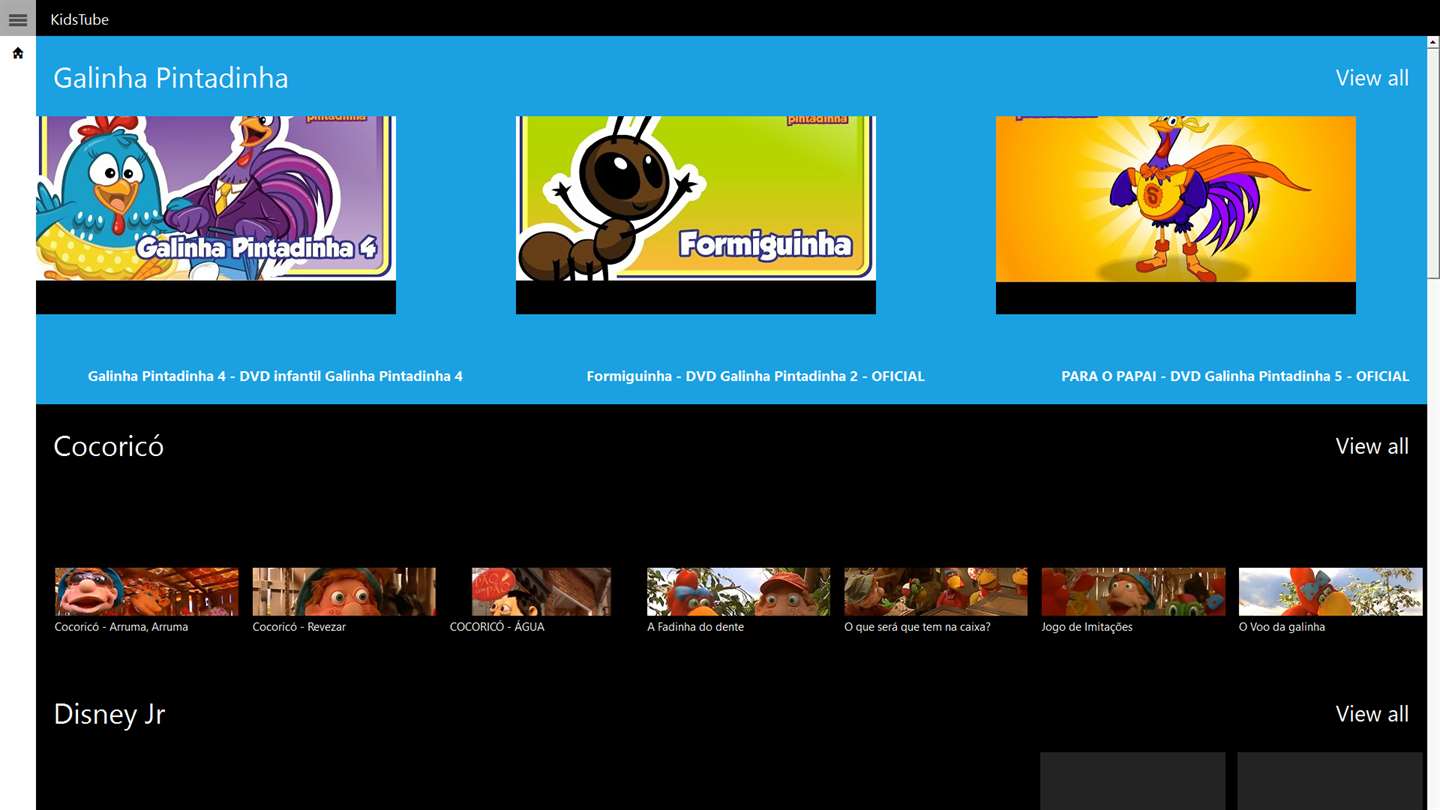Open Formiguinha video thumbnail
Viewport: 1440px width, 810px height.
[x=696, y=215]
